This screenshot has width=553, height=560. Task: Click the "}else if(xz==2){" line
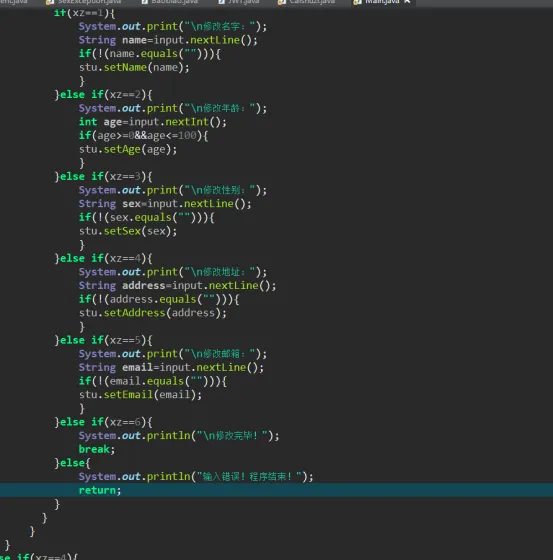tap(103, 95)
